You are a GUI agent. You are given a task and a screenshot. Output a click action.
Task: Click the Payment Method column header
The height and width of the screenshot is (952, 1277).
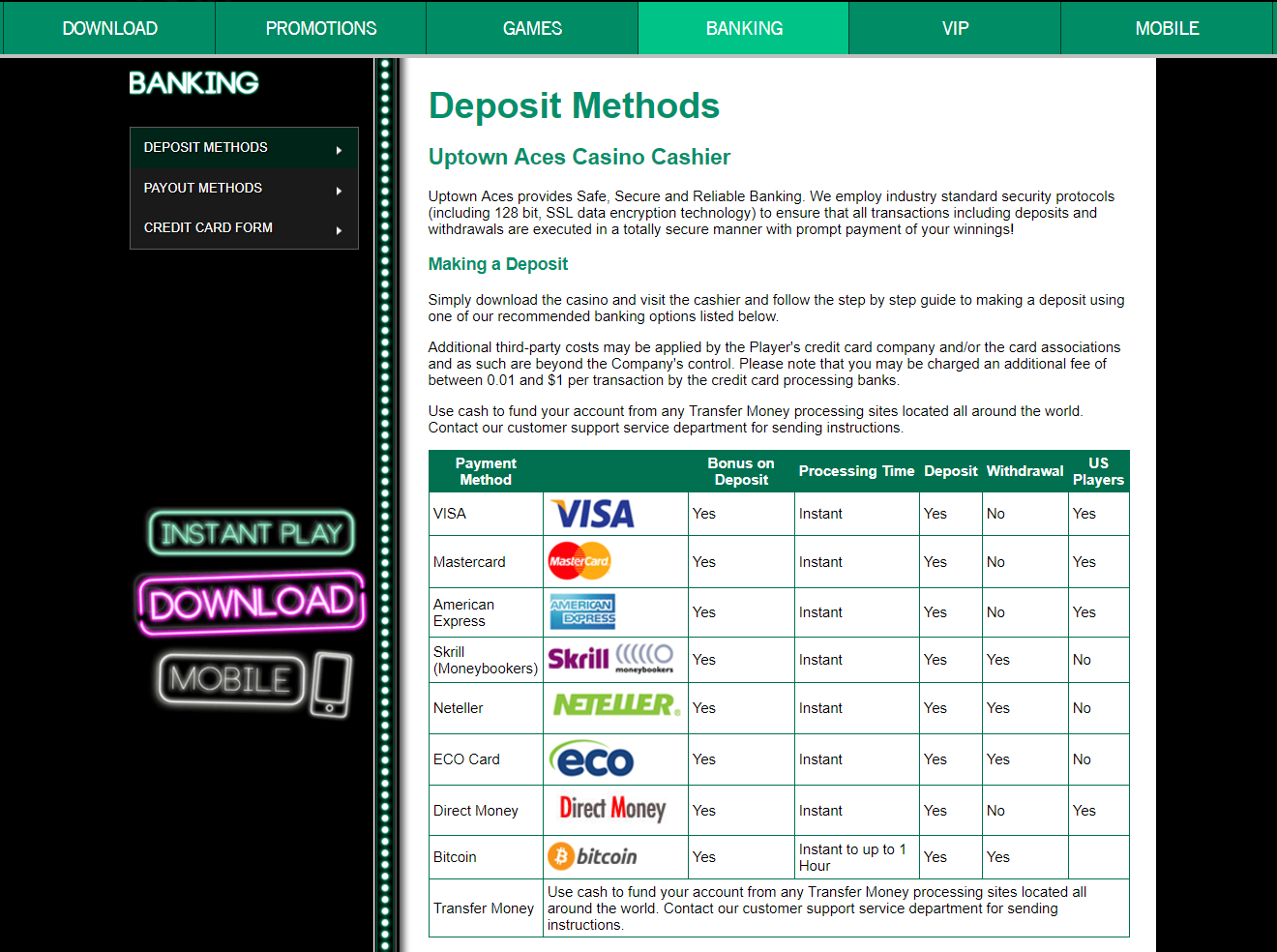pyautogui.click(x=486, y=471)
